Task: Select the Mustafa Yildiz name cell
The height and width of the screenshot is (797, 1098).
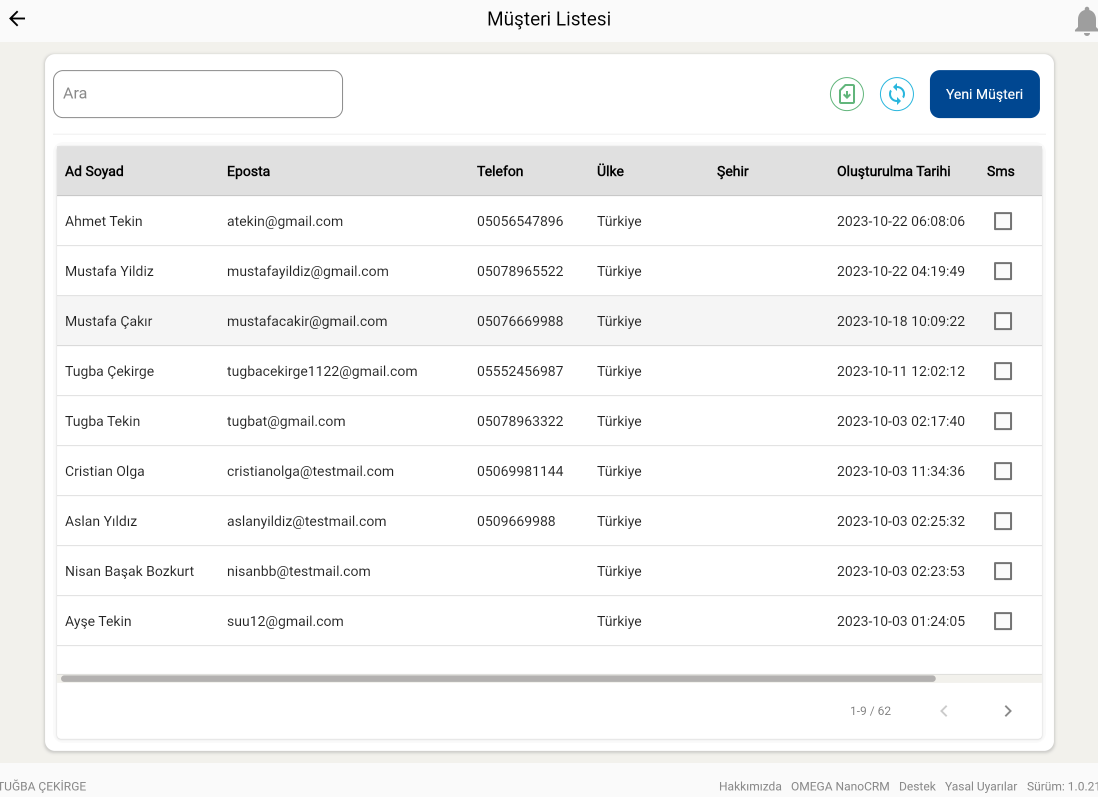Action: coord(109,271)
